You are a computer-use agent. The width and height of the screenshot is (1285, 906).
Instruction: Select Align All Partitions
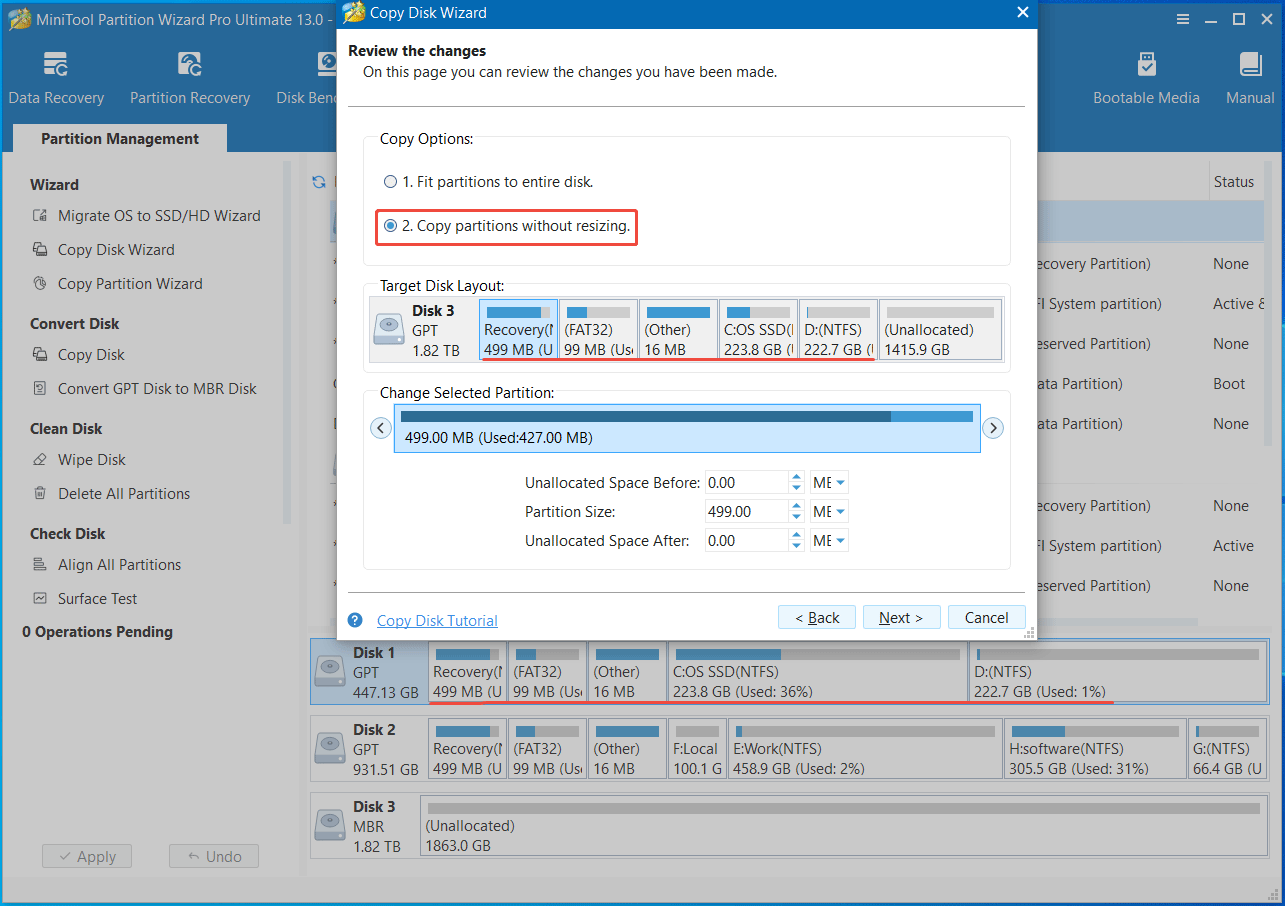point(122,564)
